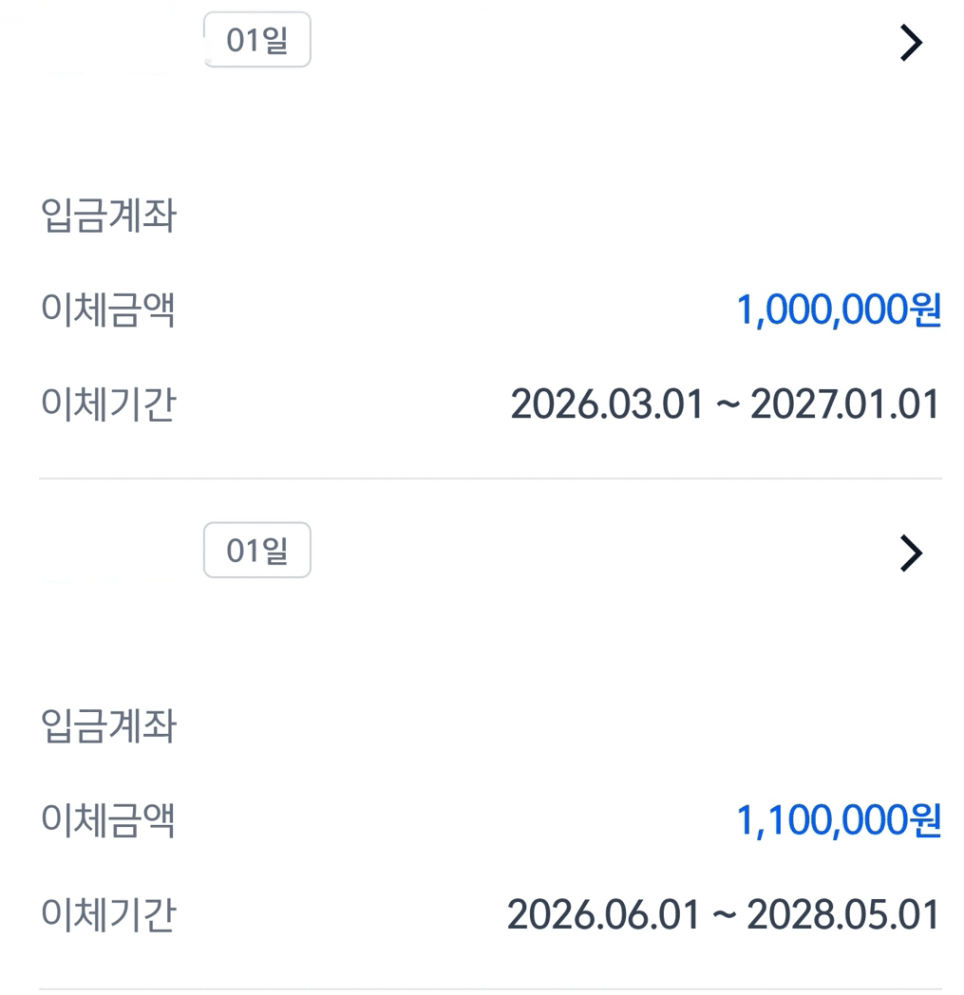
Task: Select the 1,000,000원 transfer amount
Action: [x=838, y=310]
